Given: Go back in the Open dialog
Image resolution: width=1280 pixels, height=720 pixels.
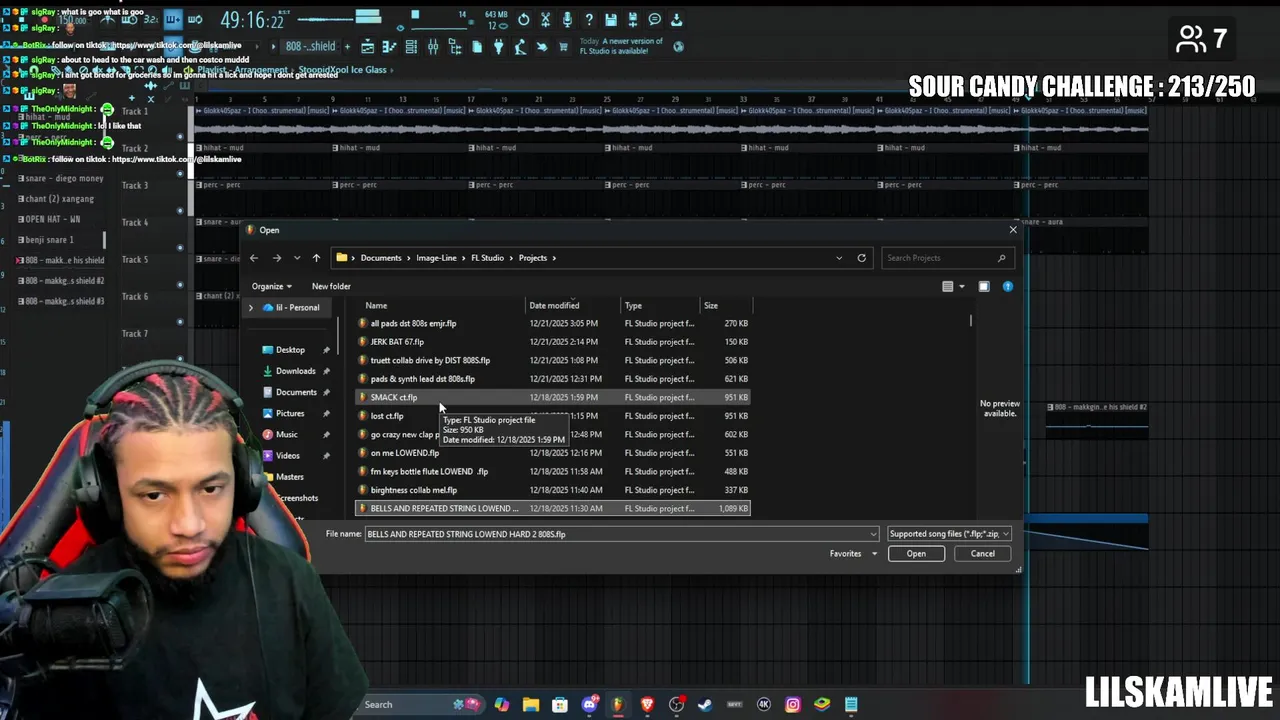Looking at the screenshot, I should [254, 258].
